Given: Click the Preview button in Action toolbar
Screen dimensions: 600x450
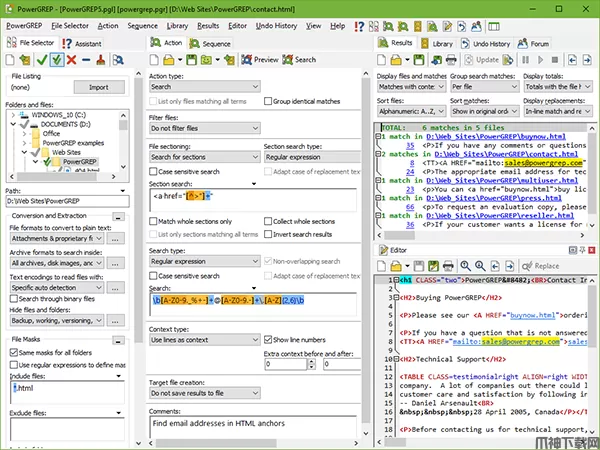Looking at the screenshot, I should coord(260,60).
